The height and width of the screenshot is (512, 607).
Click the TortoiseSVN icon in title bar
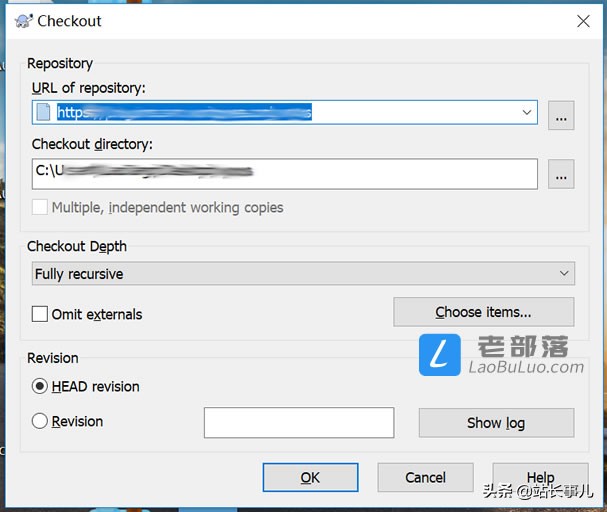(24, 21)
